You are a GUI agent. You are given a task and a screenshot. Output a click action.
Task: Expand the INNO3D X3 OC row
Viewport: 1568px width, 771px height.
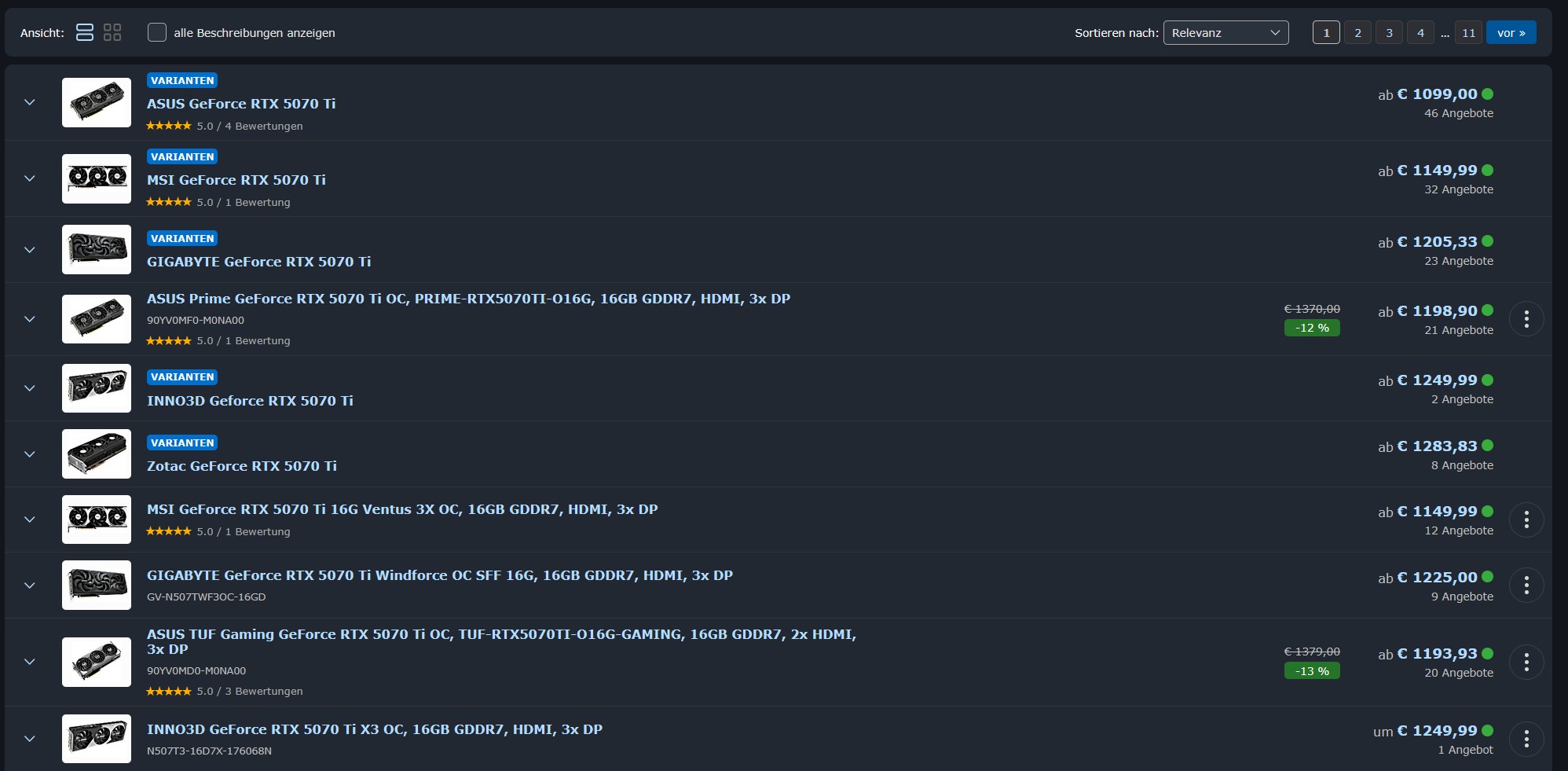pos(30,739)
